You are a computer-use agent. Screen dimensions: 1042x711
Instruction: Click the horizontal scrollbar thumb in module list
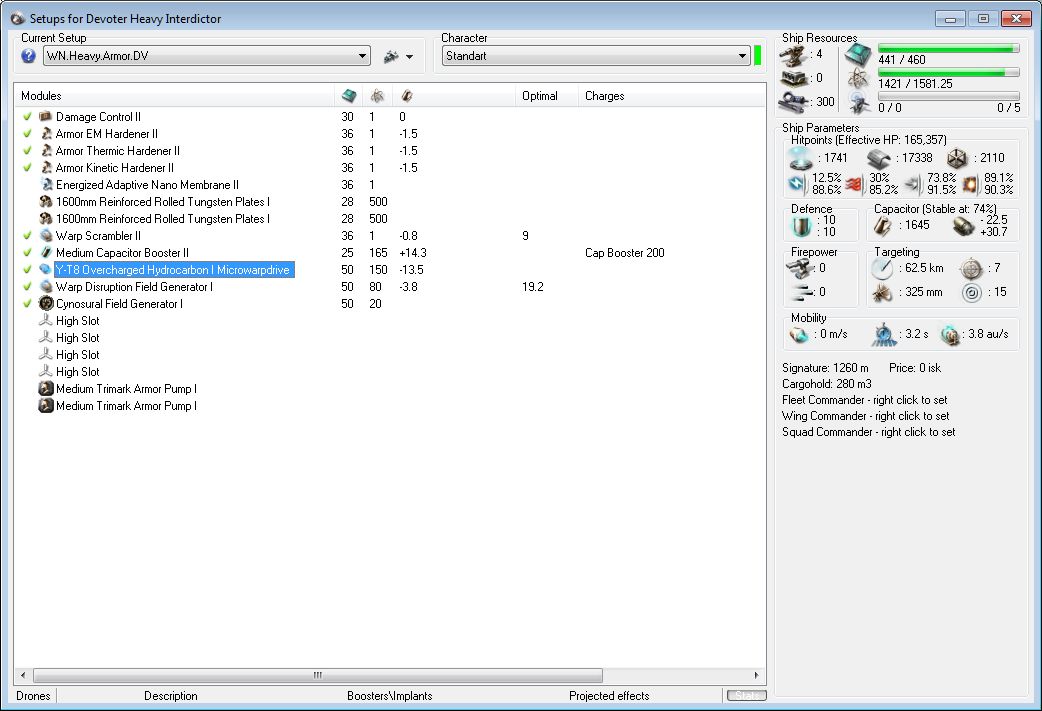click(318, 675)
